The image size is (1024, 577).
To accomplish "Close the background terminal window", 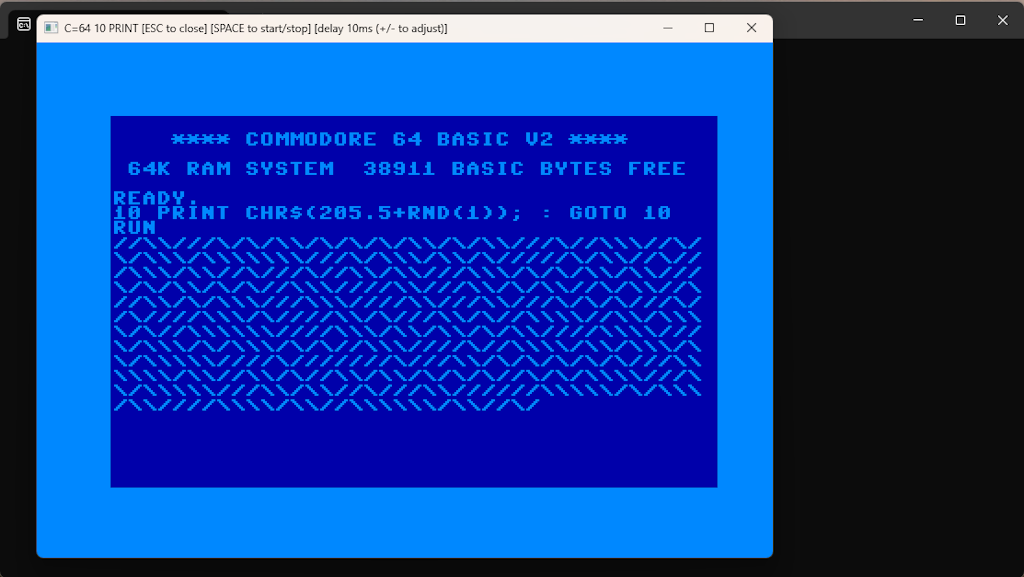I will click(1002, 20).
